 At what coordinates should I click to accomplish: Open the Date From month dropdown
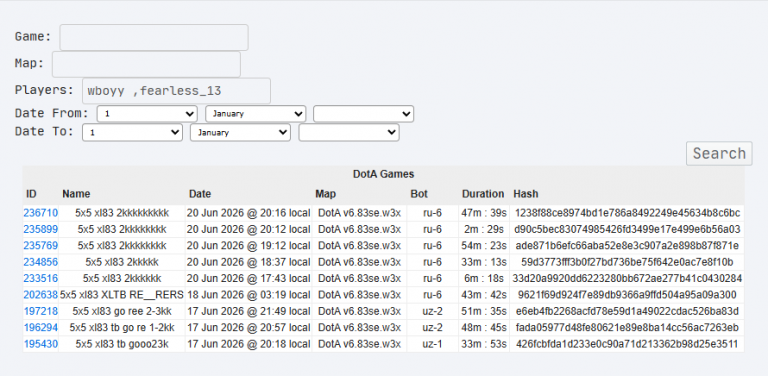pyautogui.click(x=256, y=114)
